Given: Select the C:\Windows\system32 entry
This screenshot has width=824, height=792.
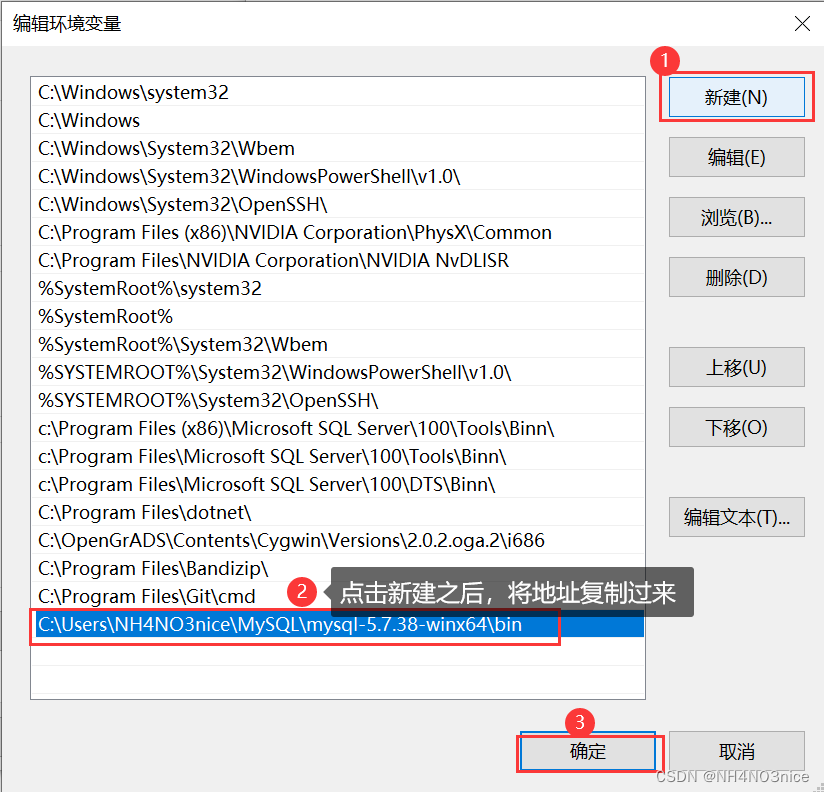Looking at the screenshot, I should 338,92.
